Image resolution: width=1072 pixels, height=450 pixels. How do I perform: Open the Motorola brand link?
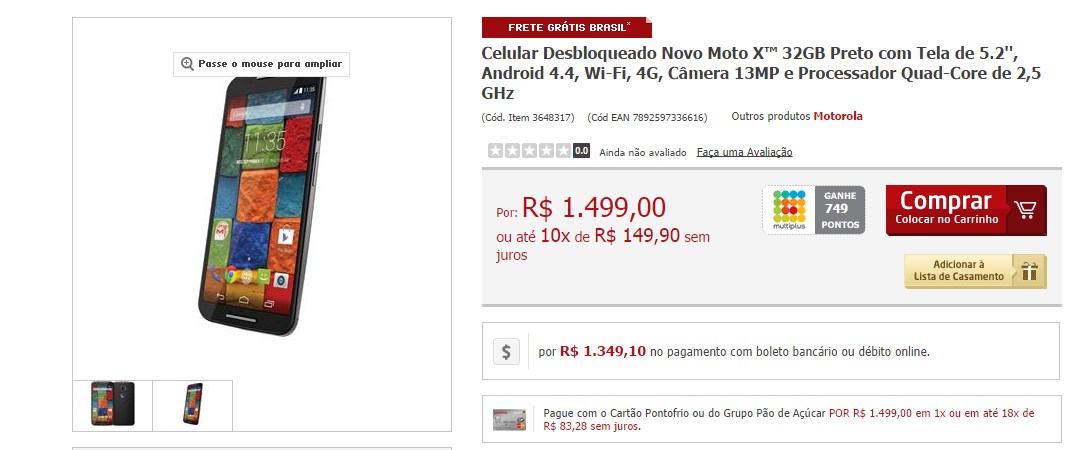(838, 116)
